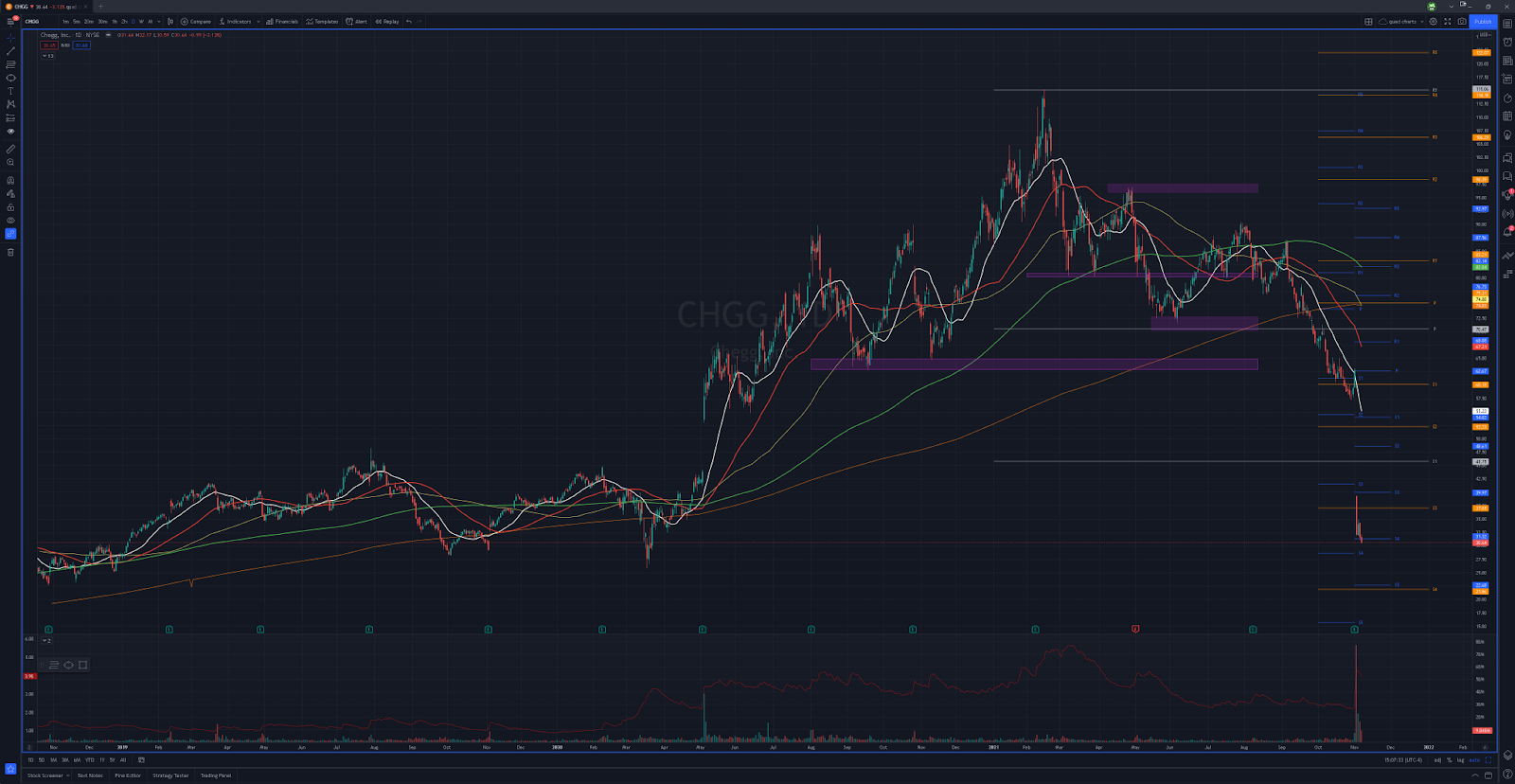Open the streams broadcast icon
Screen dimensions: 1515x784
(x=1507, y=213)
